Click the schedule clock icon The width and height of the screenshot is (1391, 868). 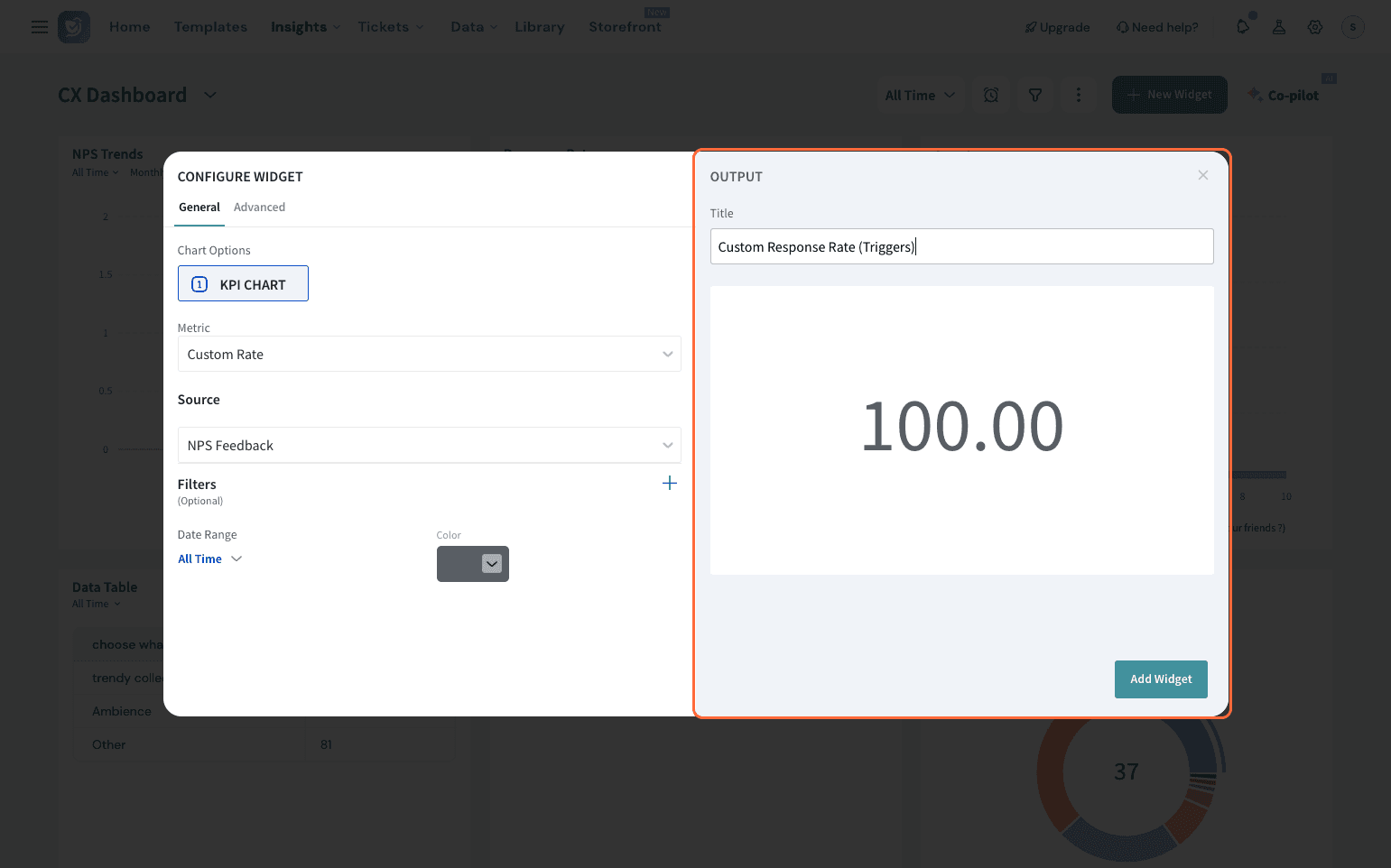(x=991, y=95)
